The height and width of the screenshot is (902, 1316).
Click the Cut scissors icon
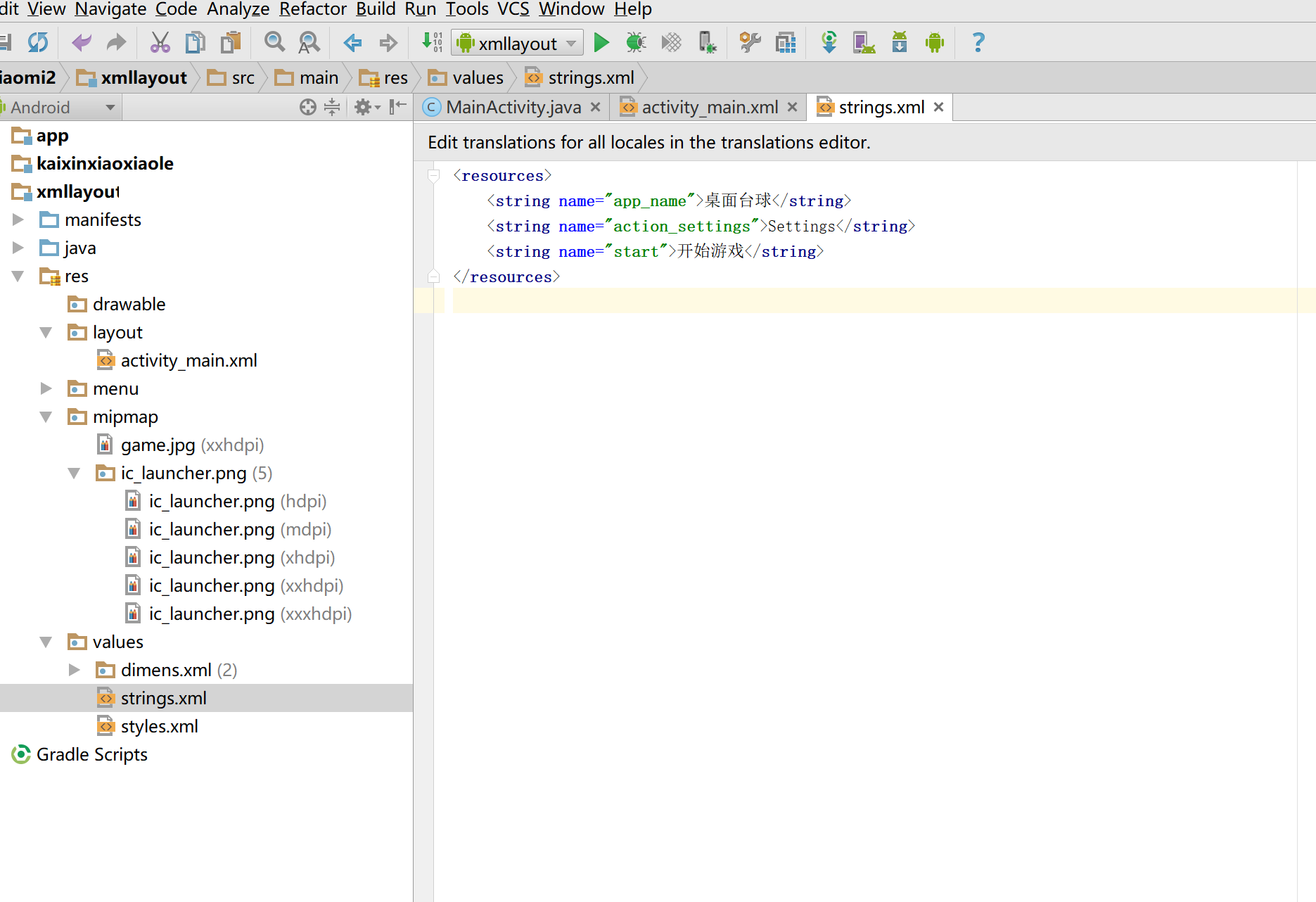coord(160,43)
